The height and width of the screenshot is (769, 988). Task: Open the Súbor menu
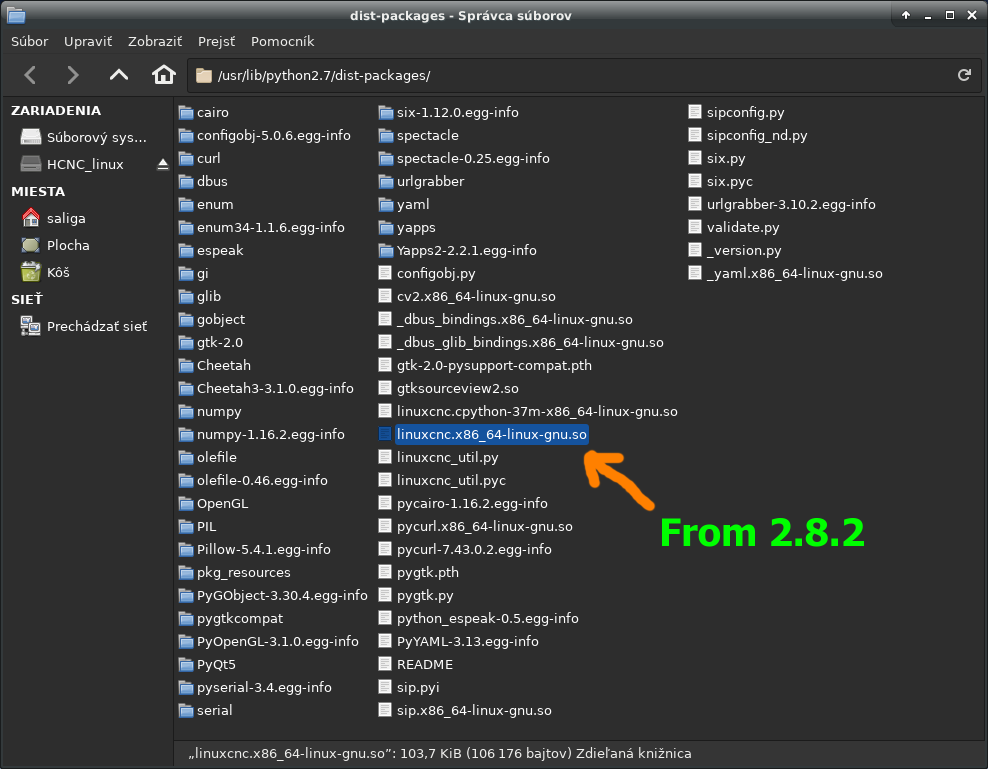30,41
